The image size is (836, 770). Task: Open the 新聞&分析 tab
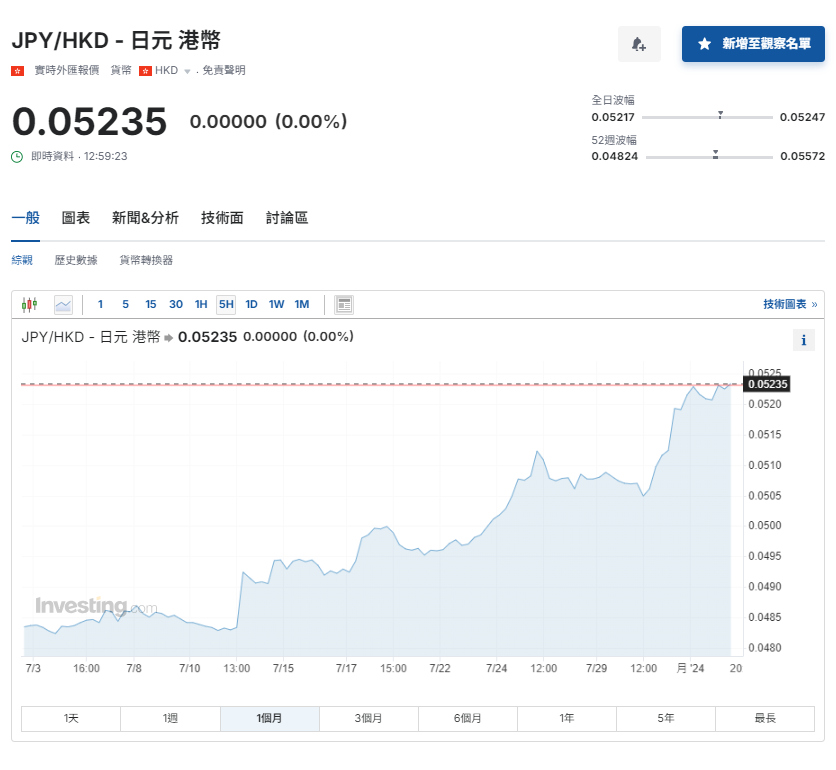point(144,217)
